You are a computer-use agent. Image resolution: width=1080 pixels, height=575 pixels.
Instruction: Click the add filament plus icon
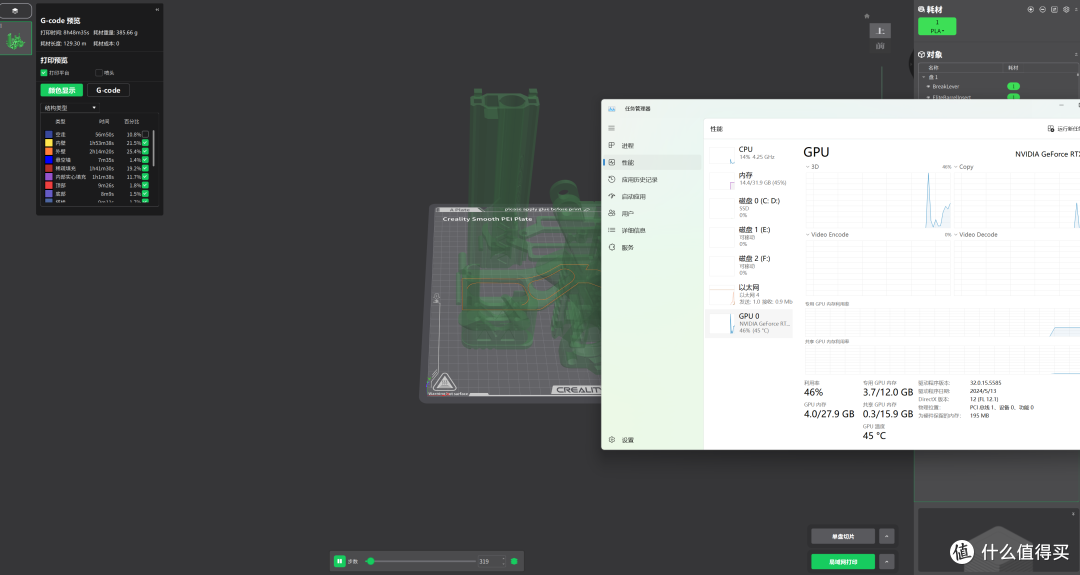1030,10
